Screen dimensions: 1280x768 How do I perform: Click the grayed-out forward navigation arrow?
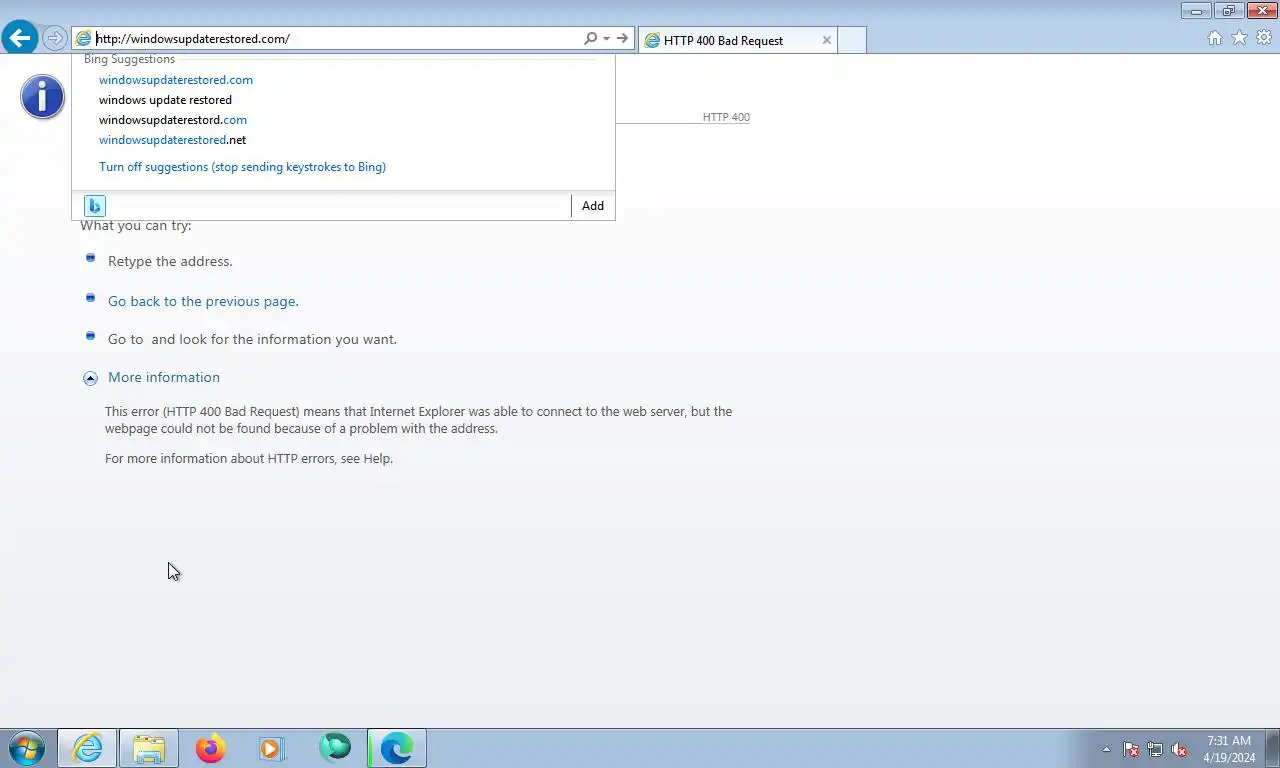[x=55, y=39]
